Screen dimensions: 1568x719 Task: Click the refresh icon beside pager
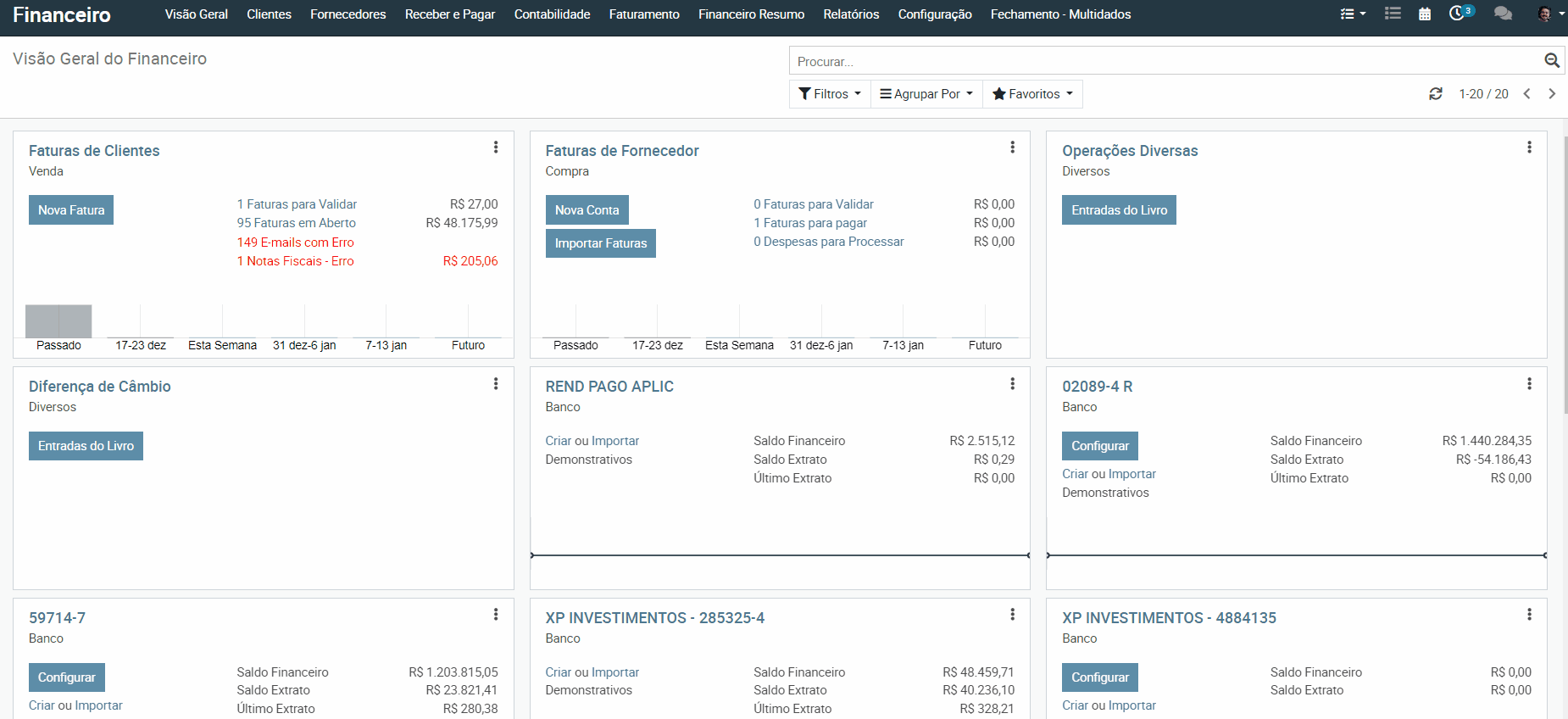point(1436,94)
